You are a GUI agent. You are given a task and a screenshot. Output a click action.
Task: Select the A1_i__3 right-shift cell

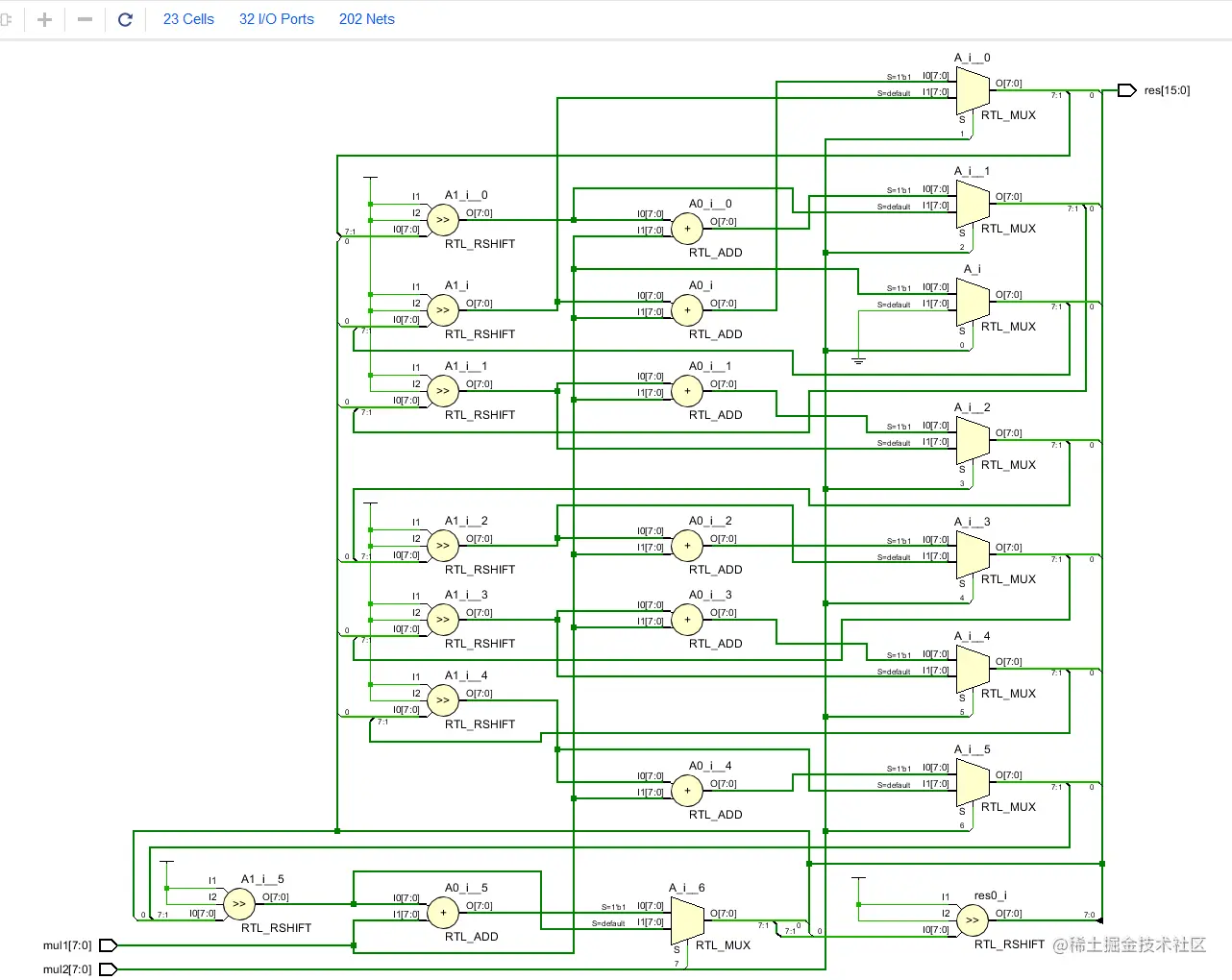click(443, 620)
